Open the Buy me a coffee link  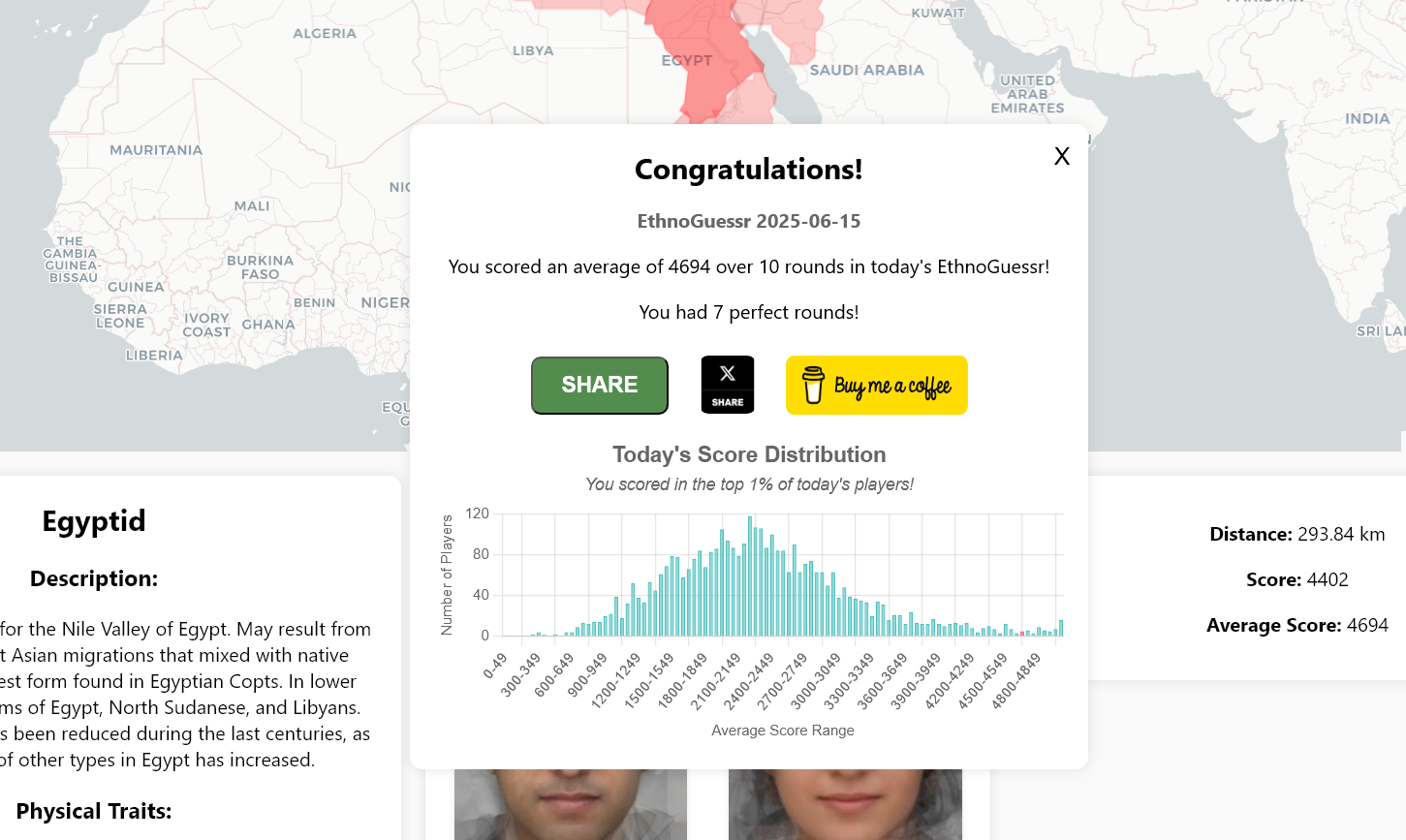click(x=876, y=385)
